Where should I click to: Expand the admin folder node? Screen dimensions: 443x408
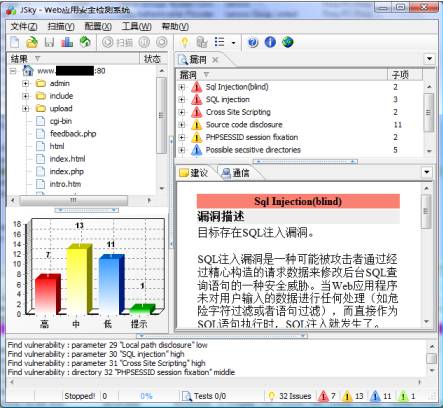tap(26, 83)
